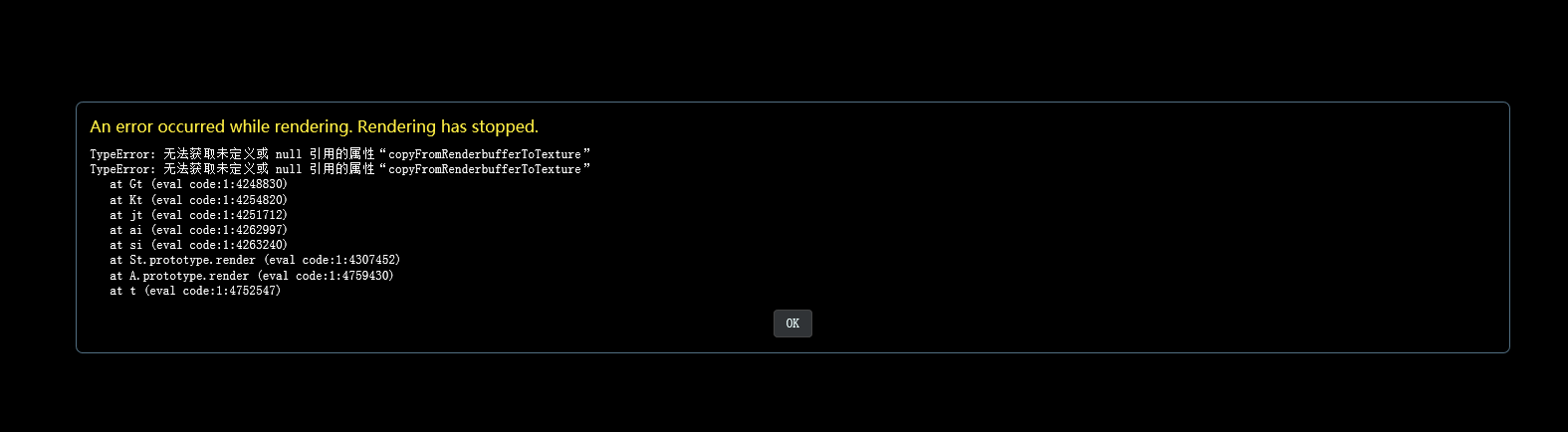Click the 'at A.prototype.render' stack line
This screenshot has height=432, width=1568.
(x=252, y=276)
